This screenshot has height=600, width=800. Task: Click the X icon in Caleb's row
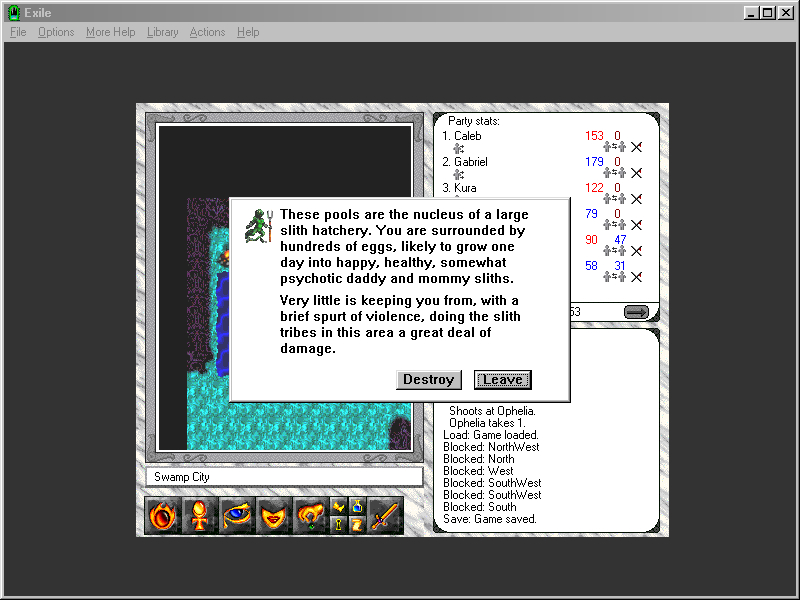tap(636, 147)
